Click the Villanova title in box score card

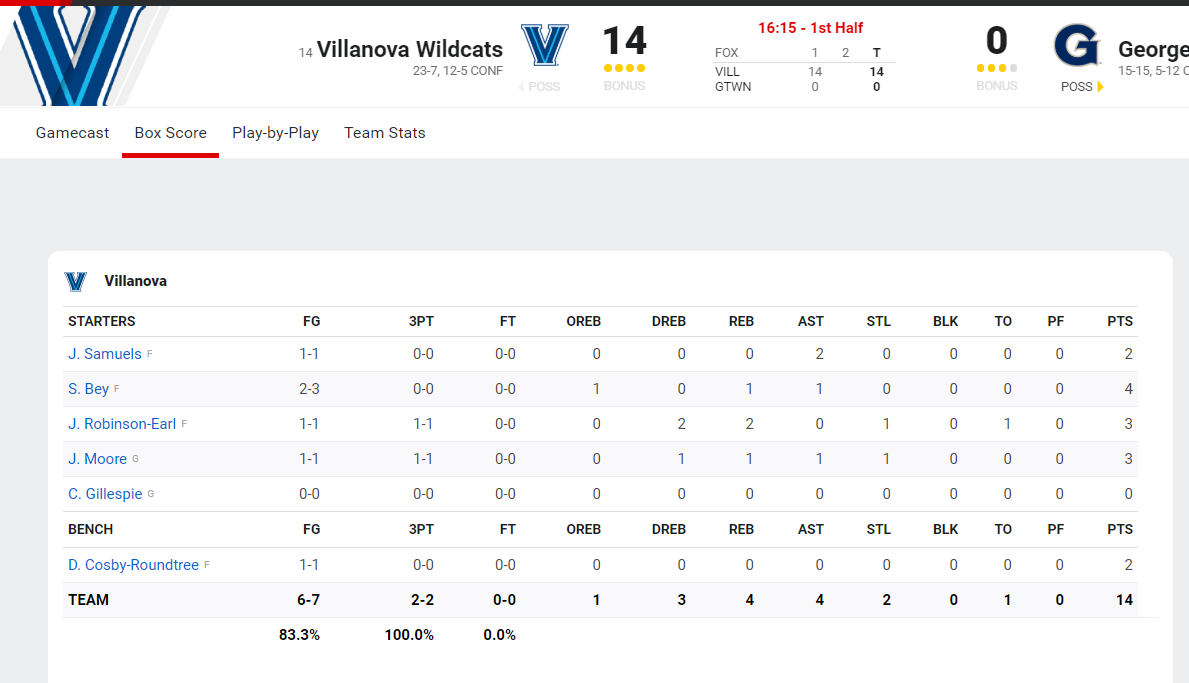(x=135, y=282)
